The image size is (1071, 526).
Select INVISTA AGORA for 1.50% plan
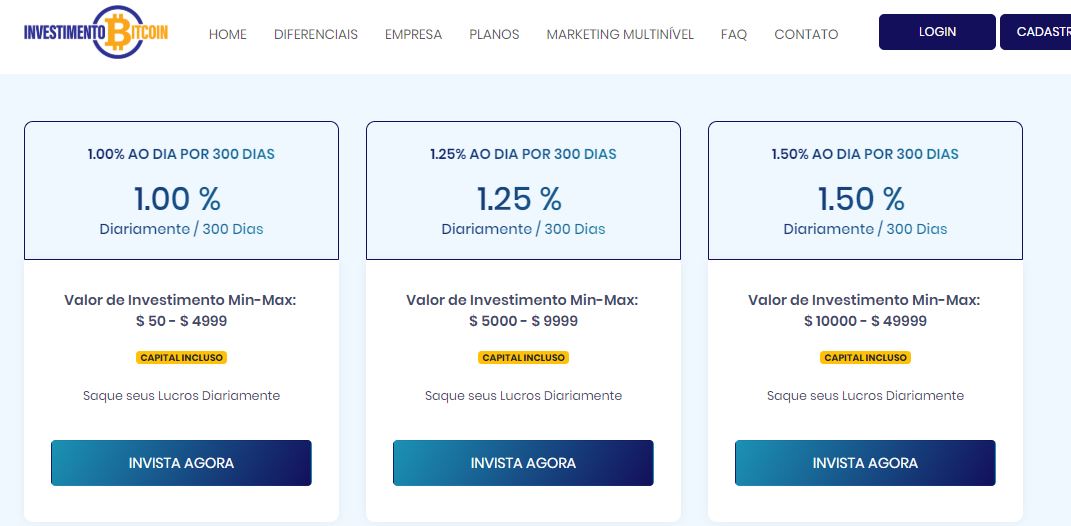click(865, 463)
